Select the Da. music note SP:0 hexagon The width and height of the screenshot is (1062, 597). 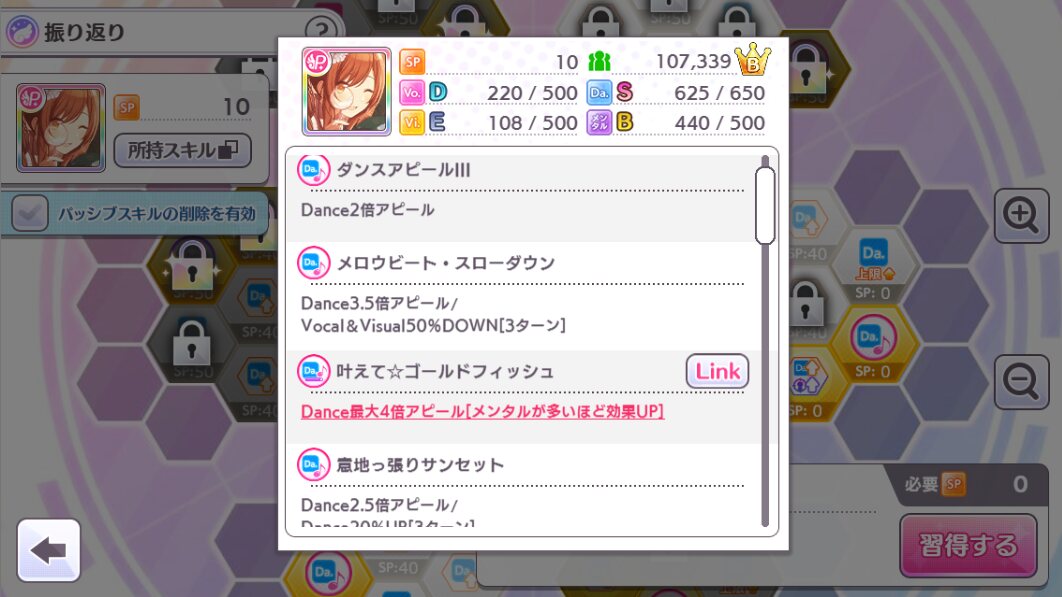[x=873, y=345]
